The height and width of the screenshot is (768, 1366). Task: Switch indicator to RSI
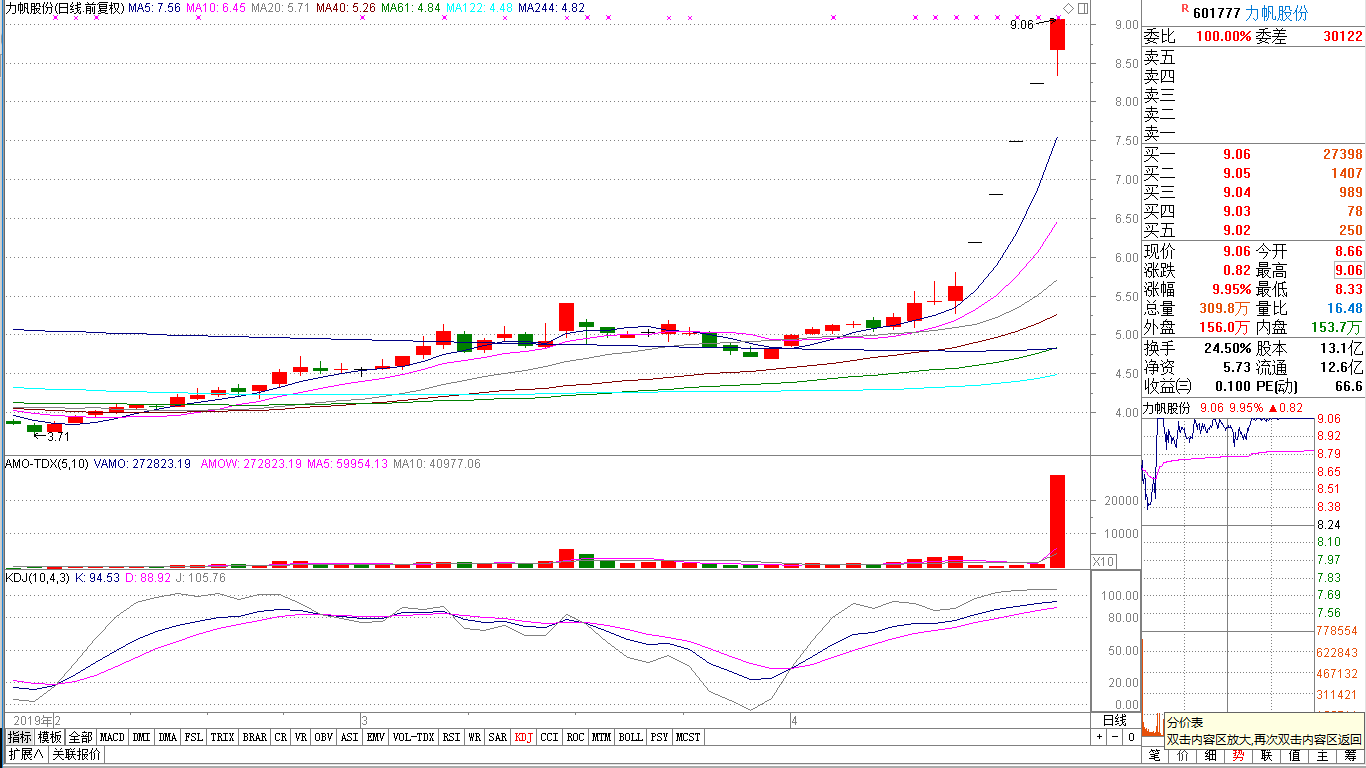coord(451,737)
